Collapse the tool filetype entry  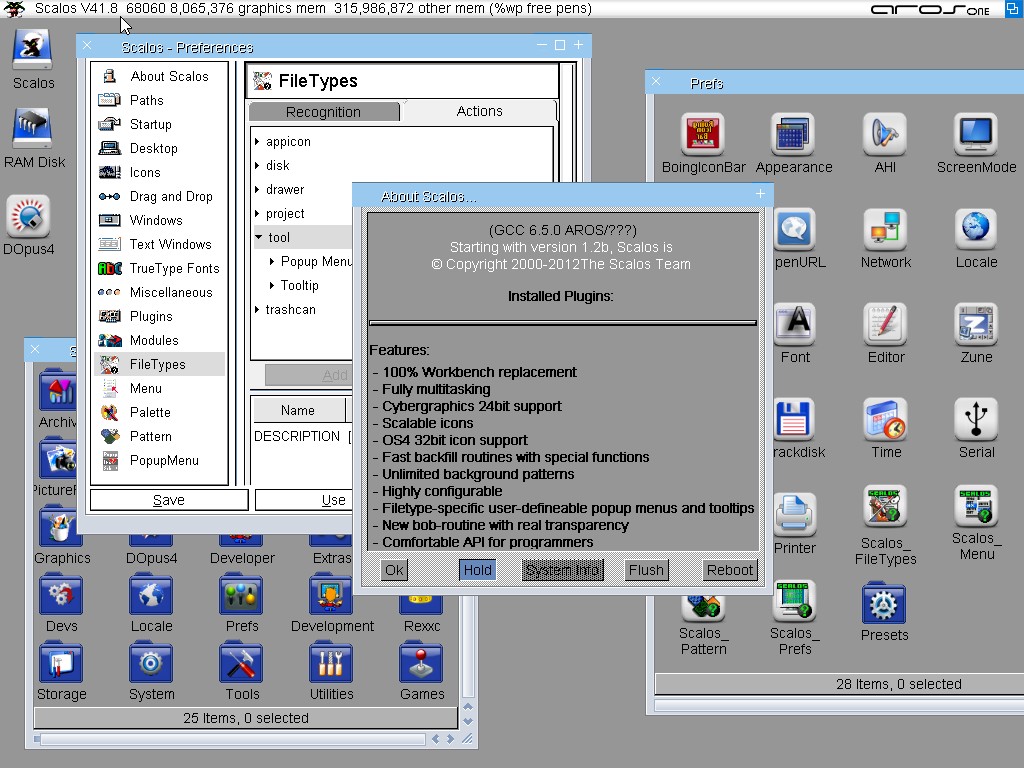(258, 238)
